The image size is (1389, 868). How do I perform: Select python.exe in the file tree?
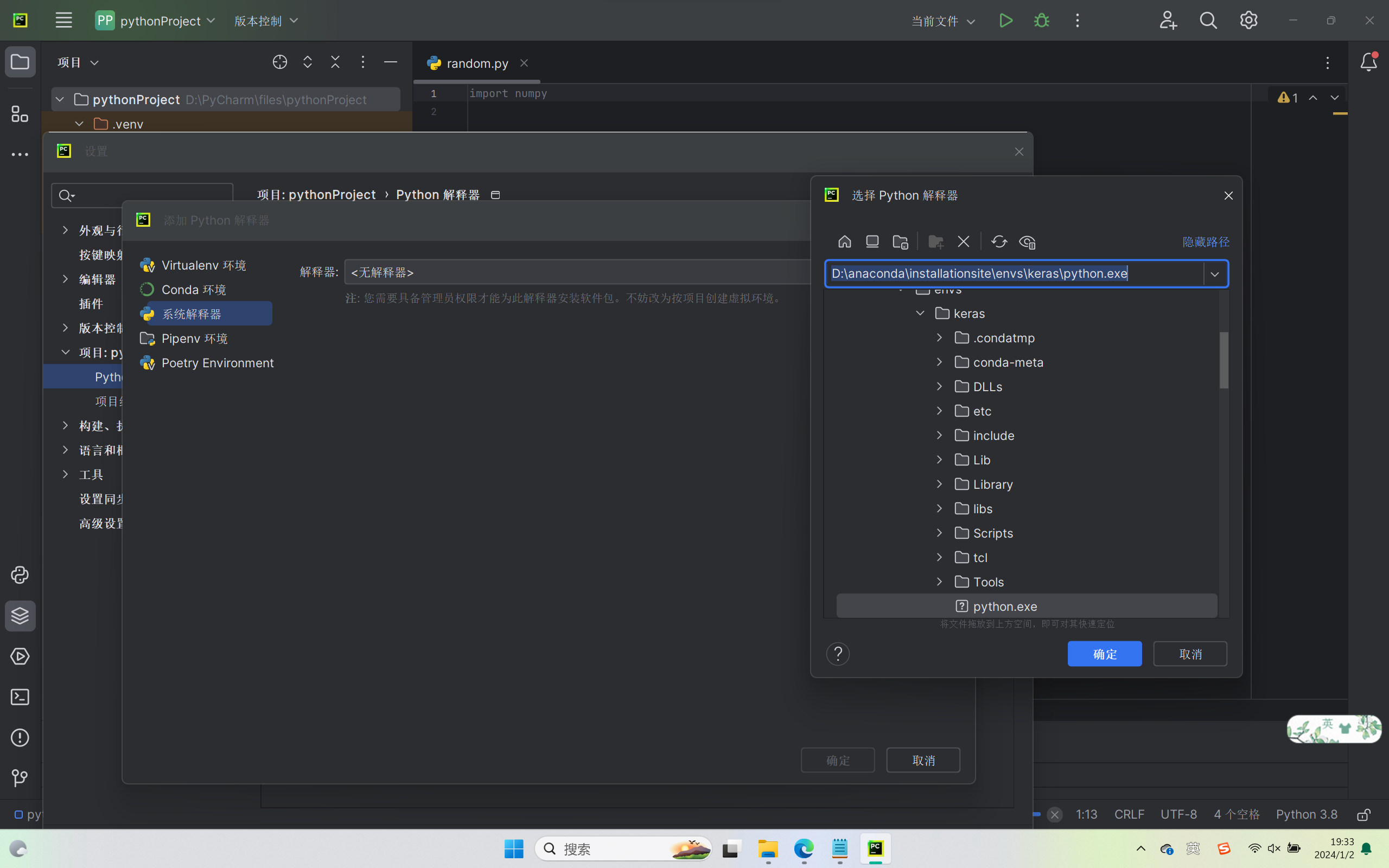(1026, 606)
